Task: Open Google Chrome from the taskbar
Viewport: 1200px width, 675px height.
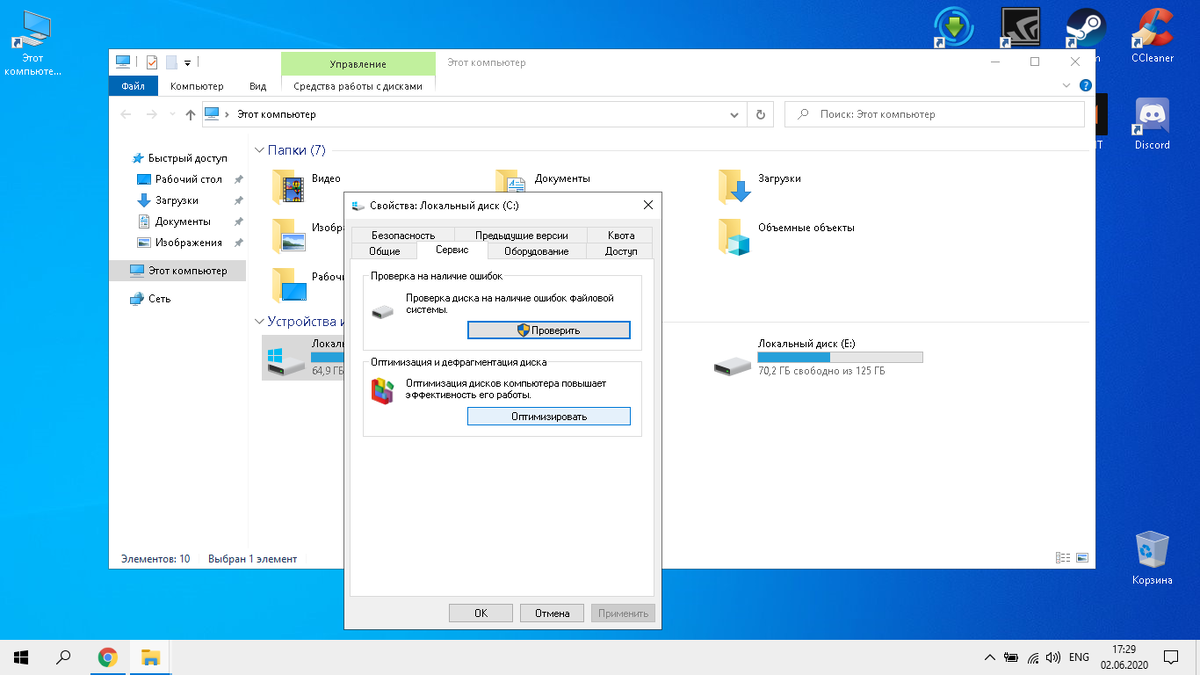Action: [x=107, y=657]
